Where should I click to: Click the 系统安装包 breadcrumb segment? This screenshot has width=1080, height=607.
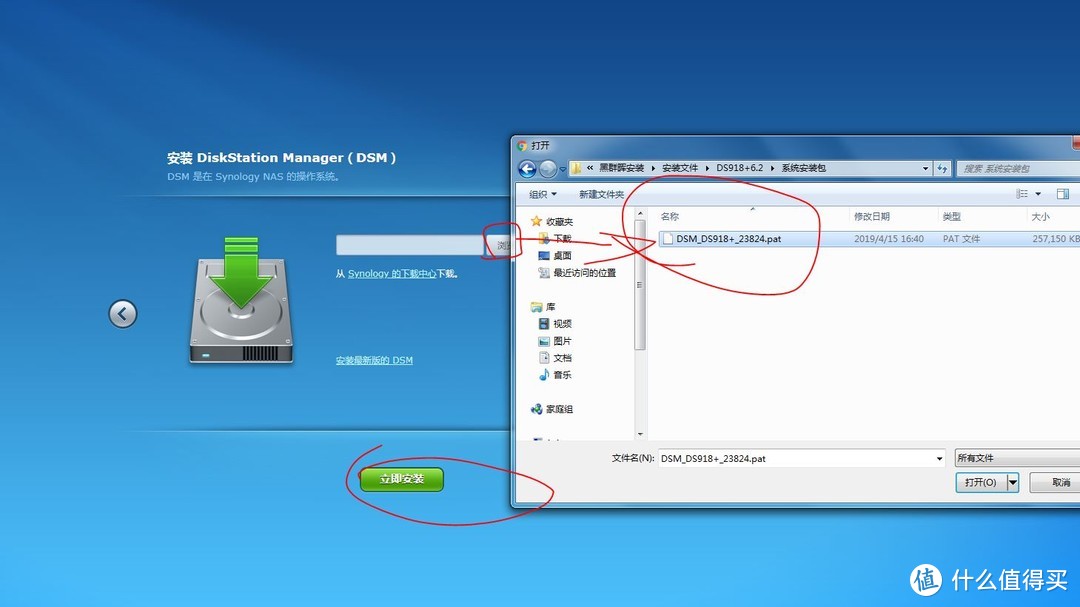803,168
